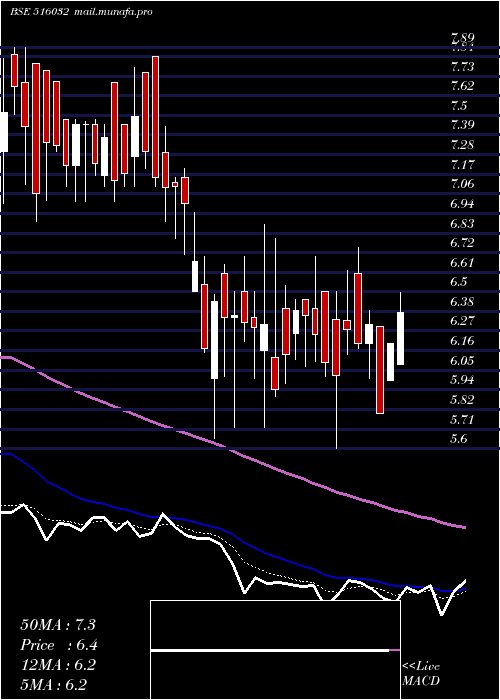Click the 6.16 price axis label
The height and width of the screenshot is (700, 500).
462,341
